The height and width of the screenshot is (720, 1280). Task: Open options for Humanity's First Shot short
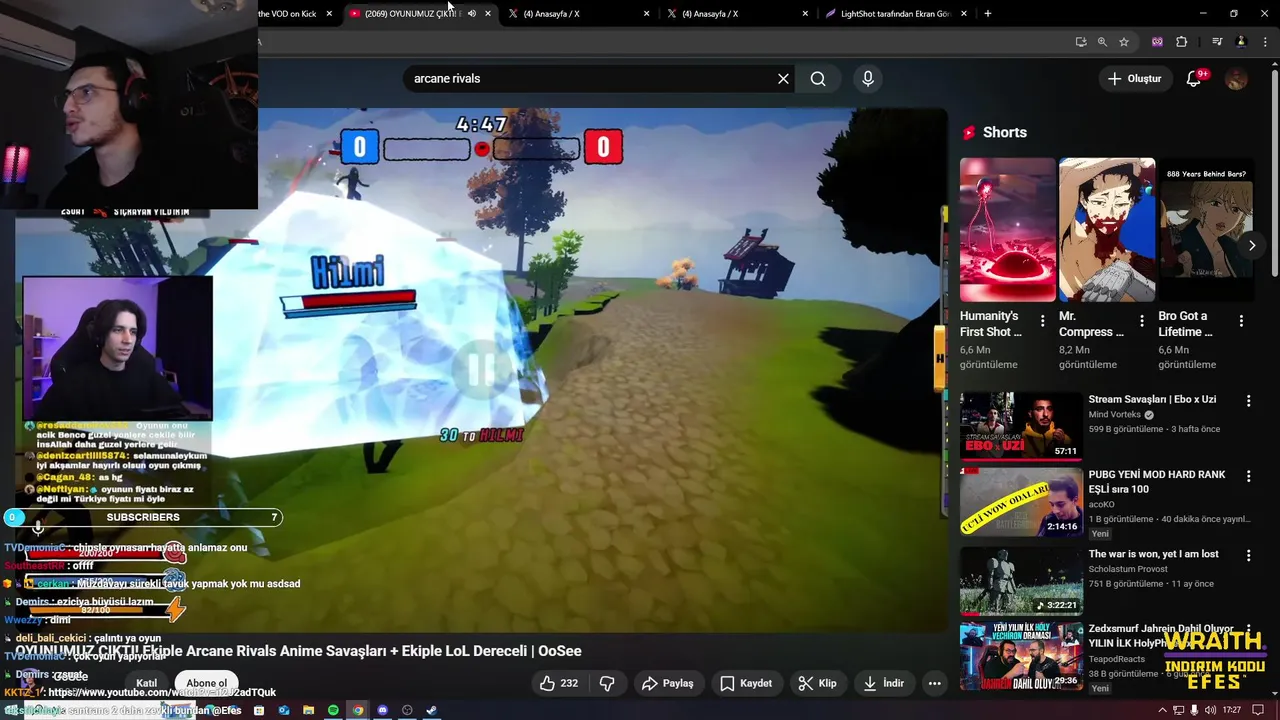pyautogui.click(x=1042, y=321)
